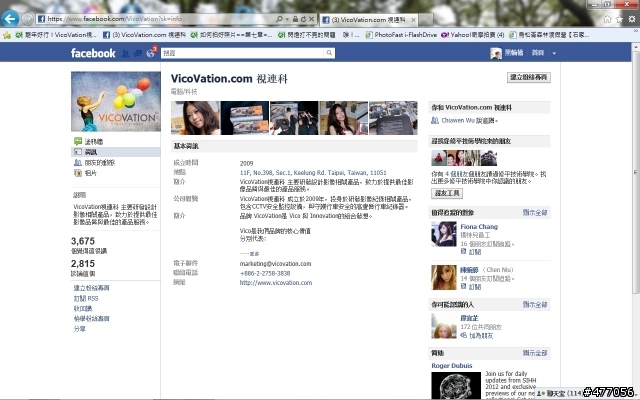Expand the favorites bar overflow chevron

pos(636,31)
